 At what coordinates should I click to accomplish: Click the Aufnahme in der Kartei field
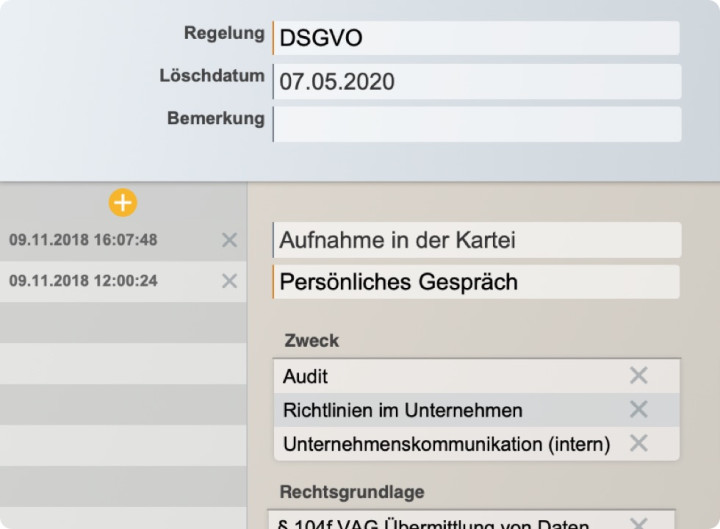(476, 240)
